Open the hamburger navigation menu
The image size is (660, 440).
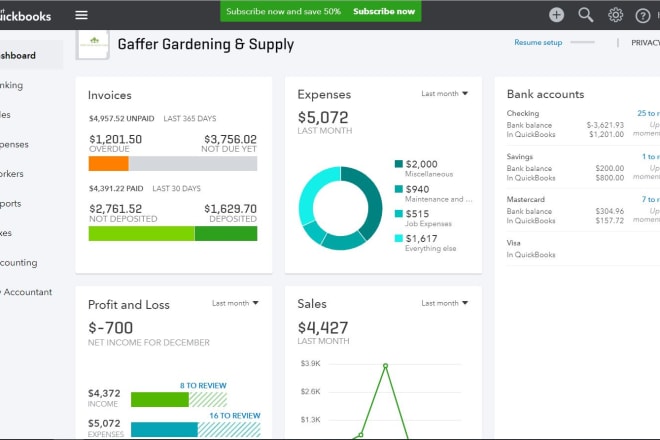(x=81, y=15)
